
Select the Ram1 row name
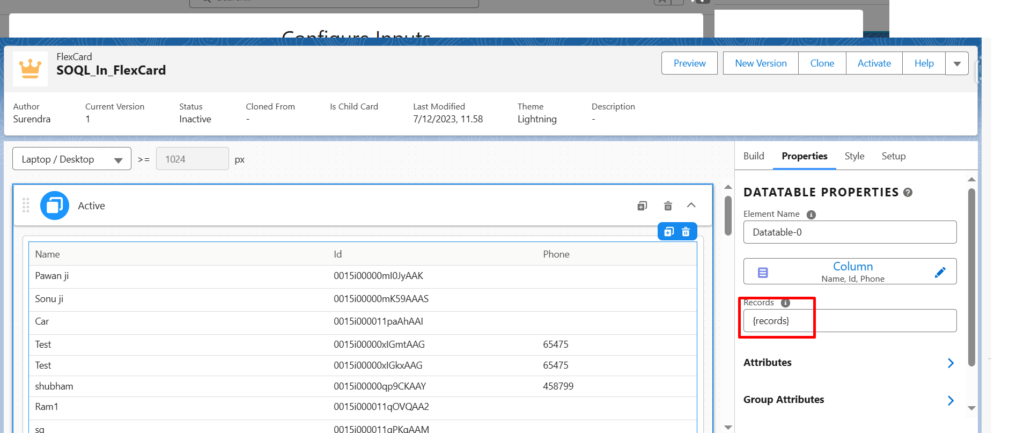[x=45, y=406]
